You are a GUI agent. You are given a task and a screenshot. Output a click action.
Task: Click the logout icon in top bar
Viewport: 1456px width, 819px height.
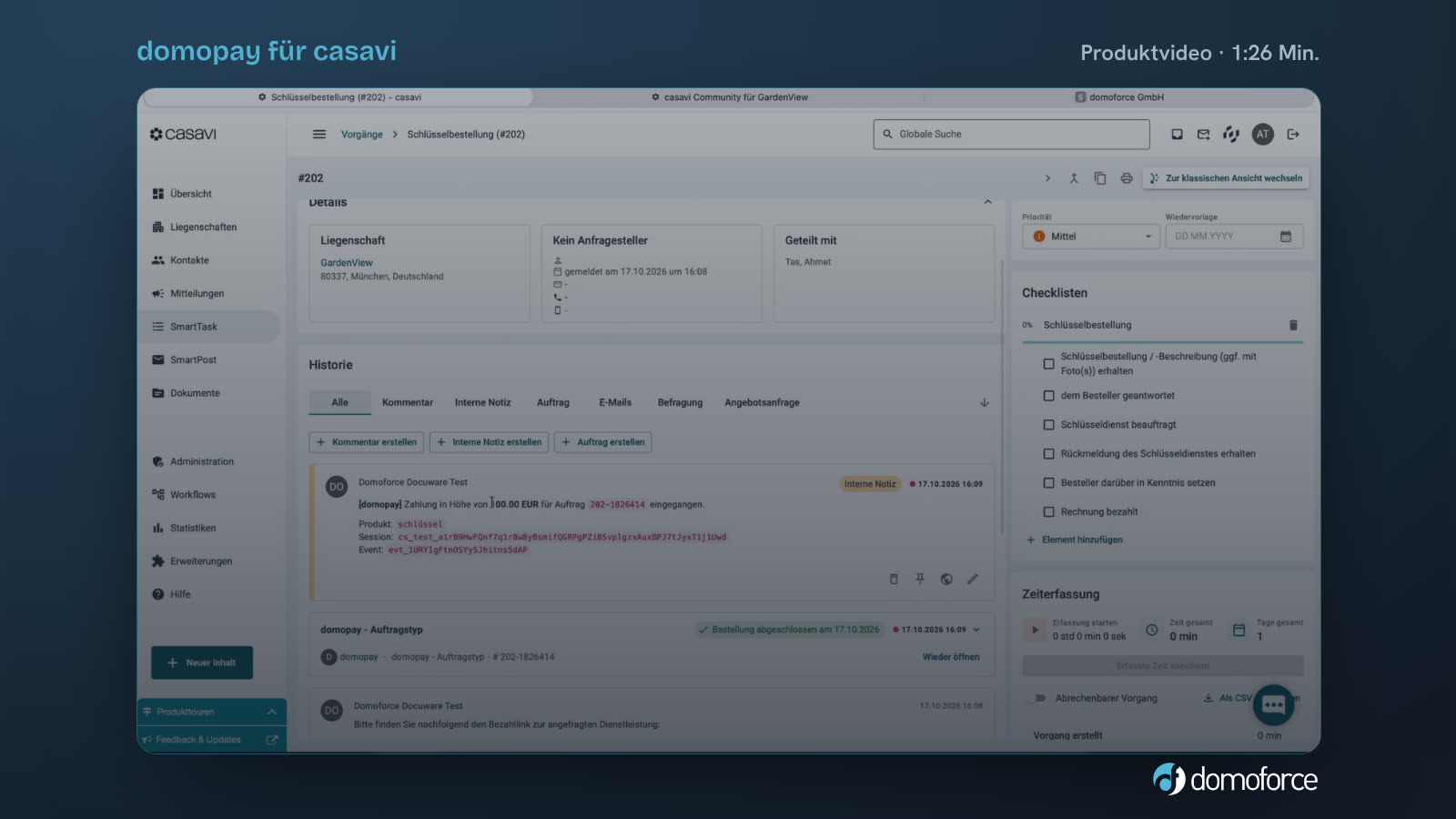(x=1293, y=135)
